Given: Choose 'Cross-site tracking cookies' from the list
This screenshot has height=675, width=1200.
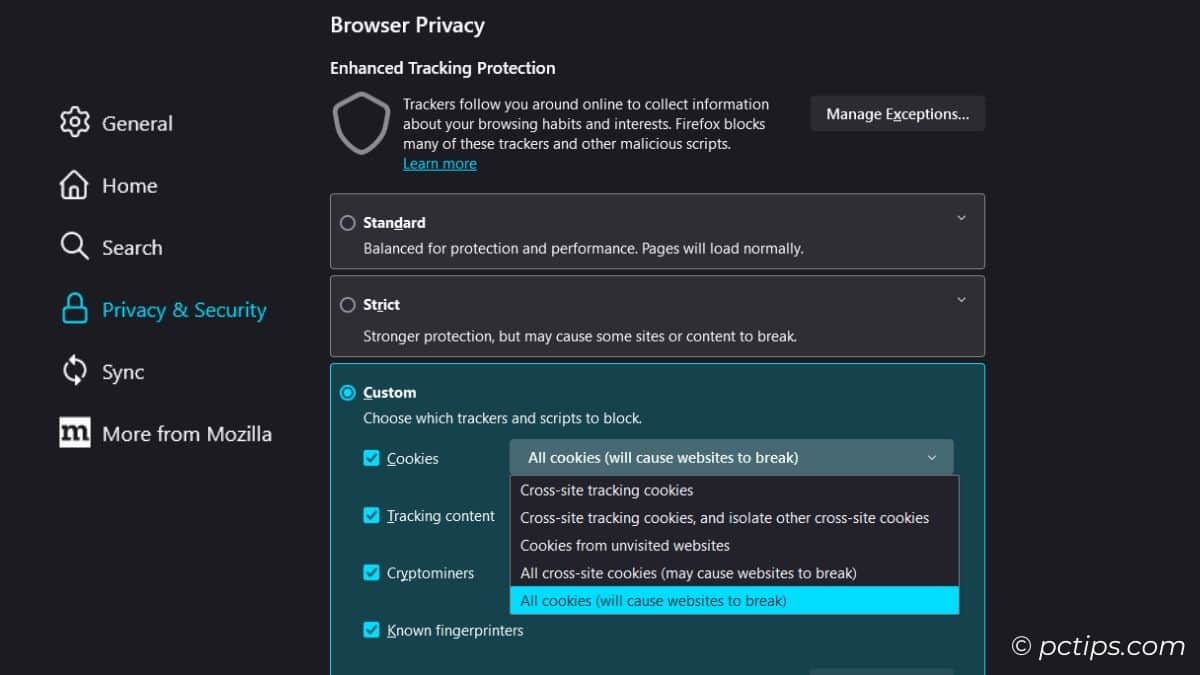Looking at the screenshot, I should (605, 490).
